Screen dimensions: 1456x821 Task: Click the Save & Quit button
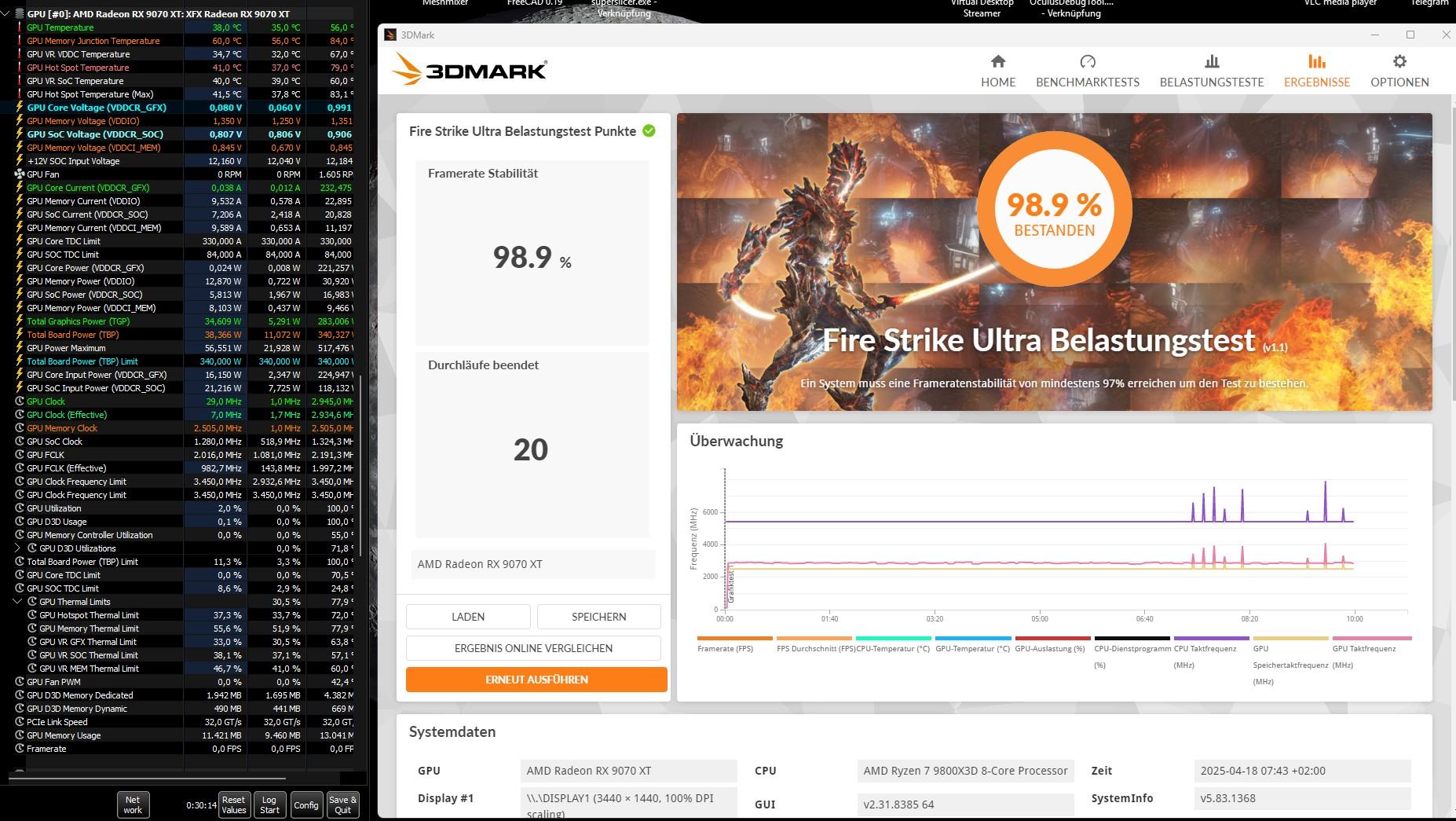coord(343,805)
